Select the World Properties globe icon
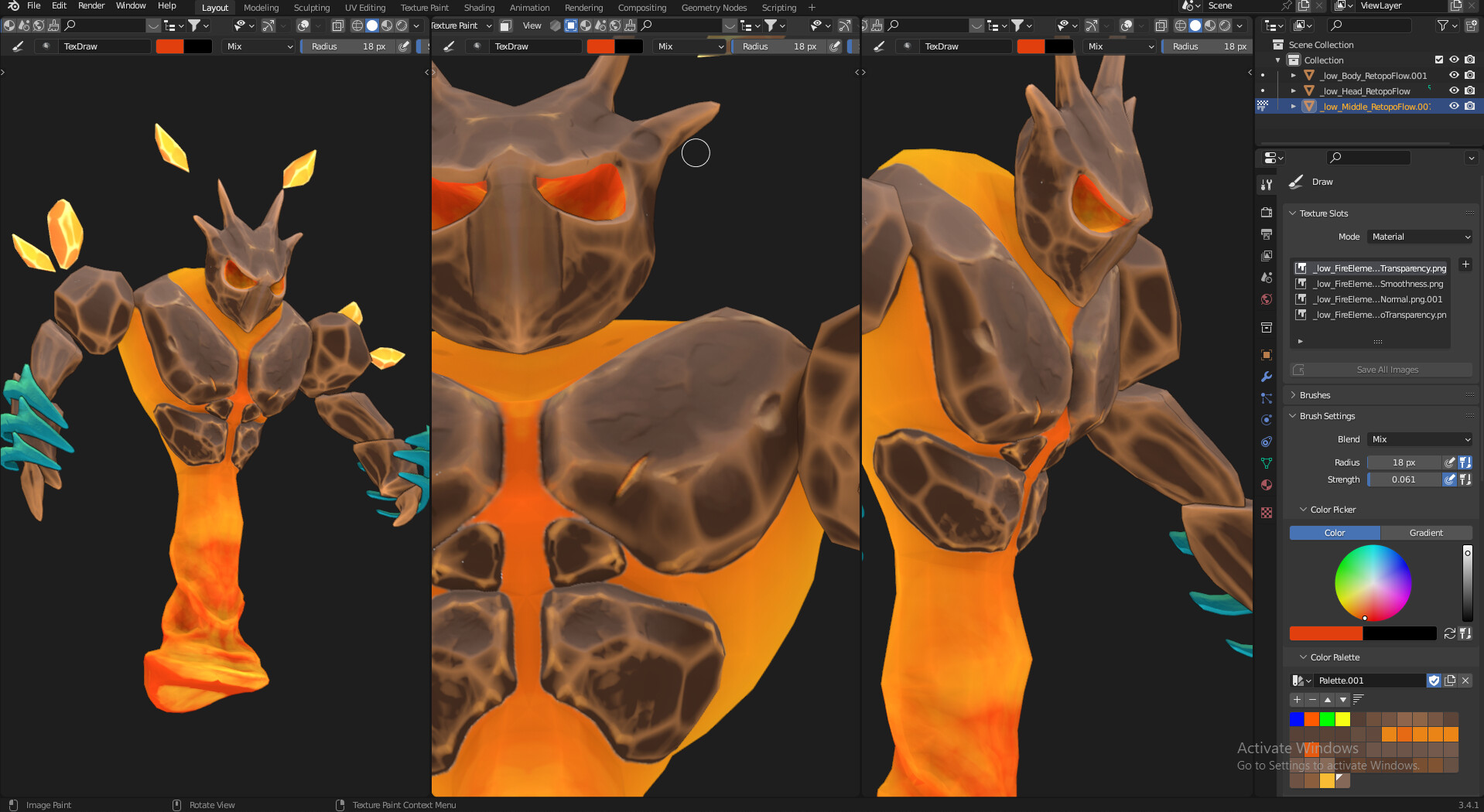This screenshot has width=1484, height=812. [1267, 299]
